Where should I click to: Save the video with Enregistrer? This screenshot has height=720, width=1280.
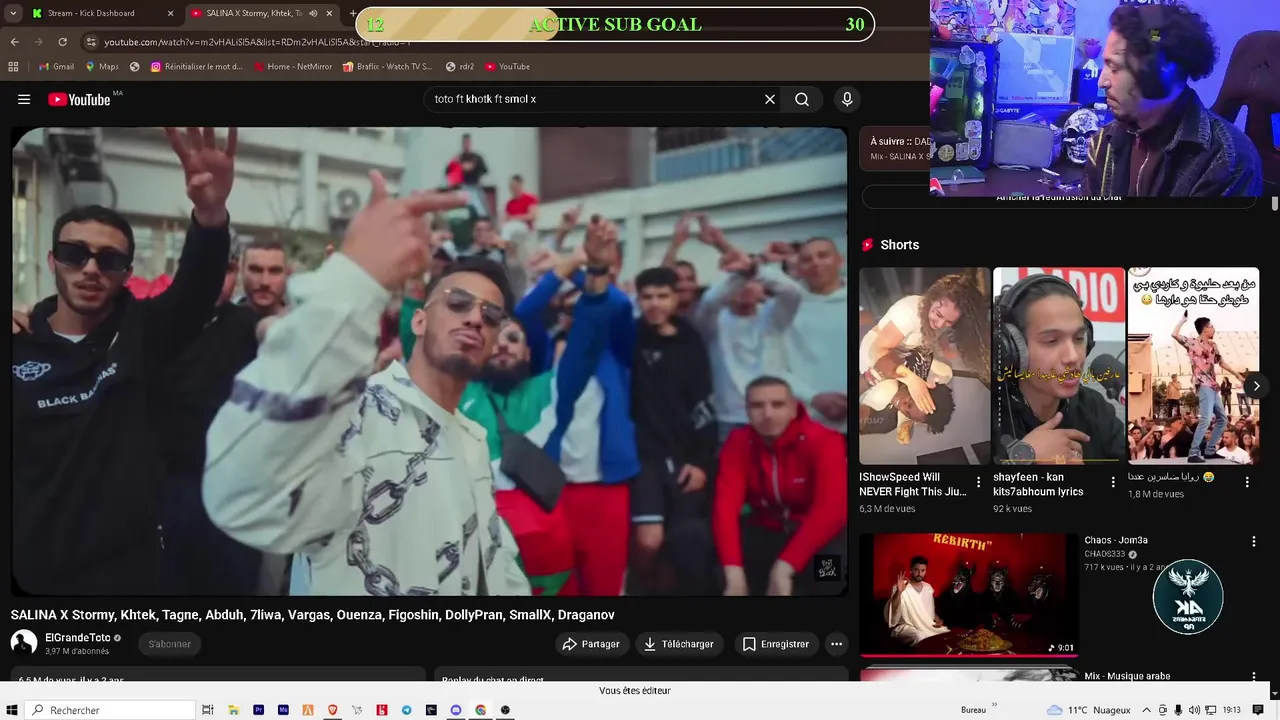[x=776, y=644]
